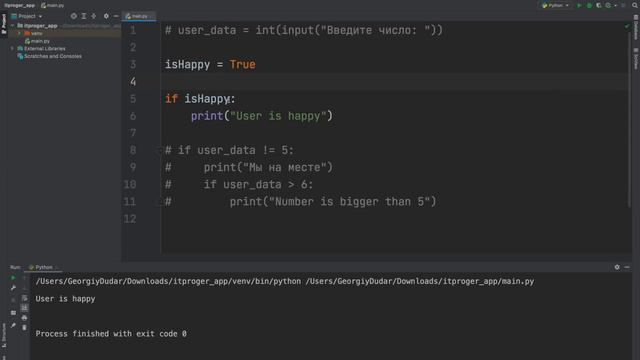Click the word True on line 3
This screenshot has width=640, height=360.
[x=242, y=64]
